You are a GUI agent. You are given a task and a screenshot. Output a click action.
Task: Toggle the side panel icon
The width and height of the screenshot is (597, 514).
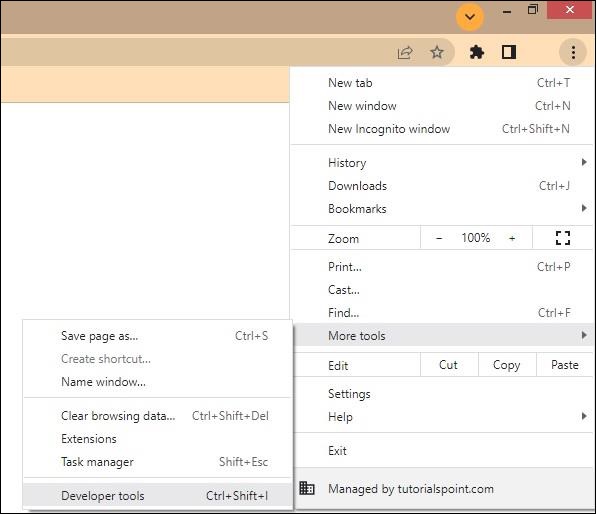coord(509,52)
